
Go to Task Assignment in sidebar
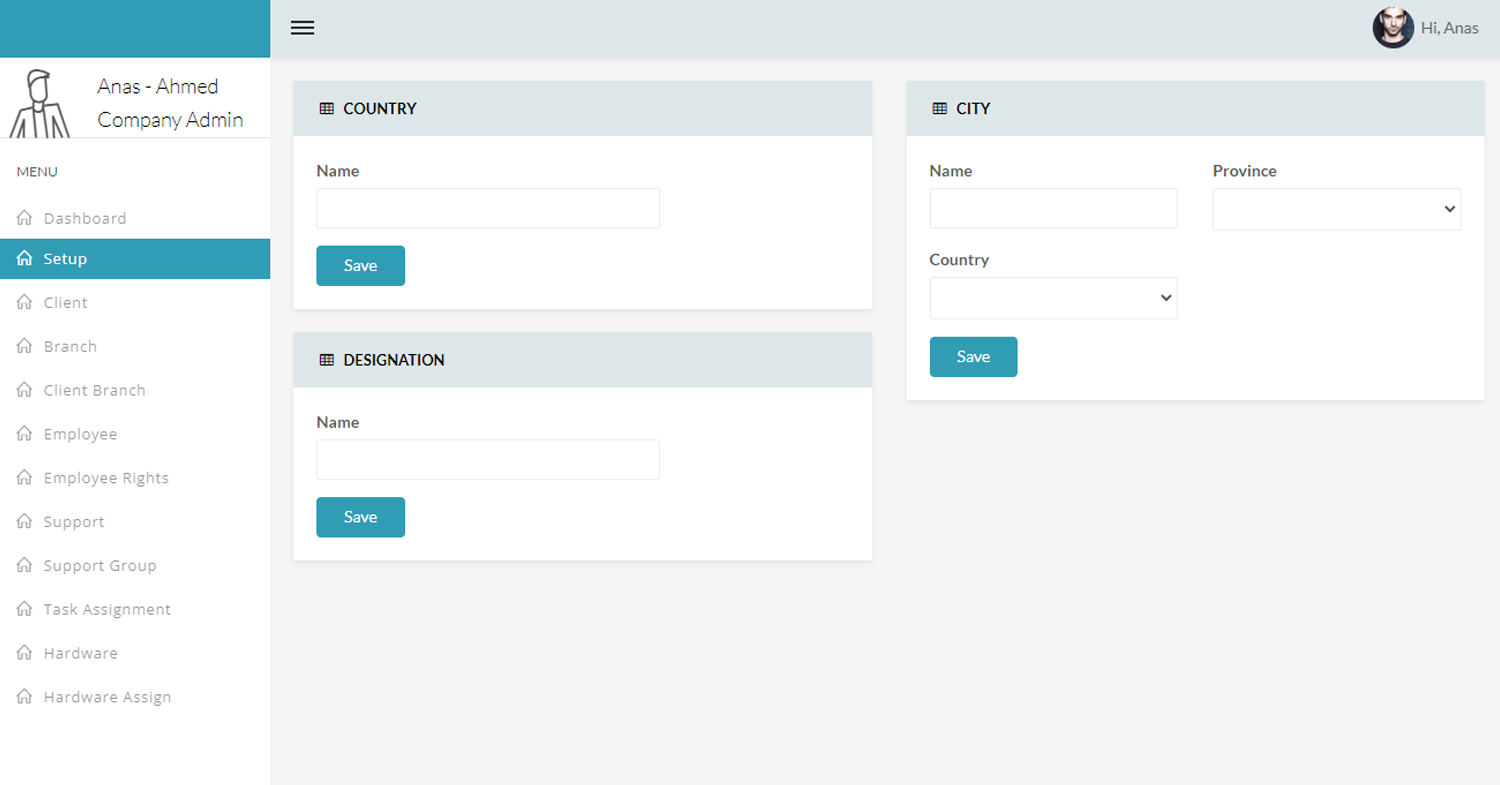pos(107,609)
